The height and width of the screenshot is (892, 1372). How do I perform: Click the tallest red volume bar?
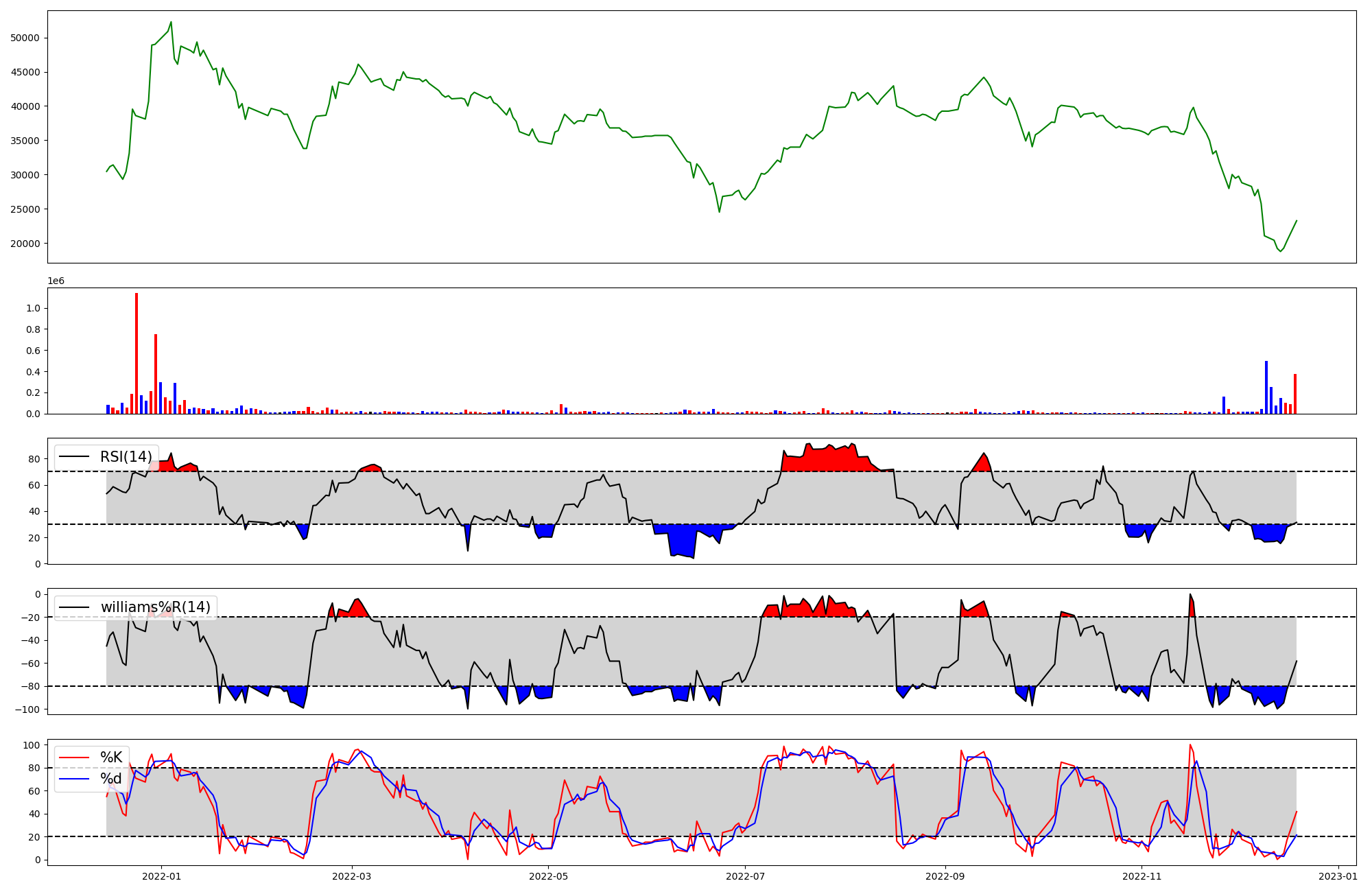click(137, 353)
